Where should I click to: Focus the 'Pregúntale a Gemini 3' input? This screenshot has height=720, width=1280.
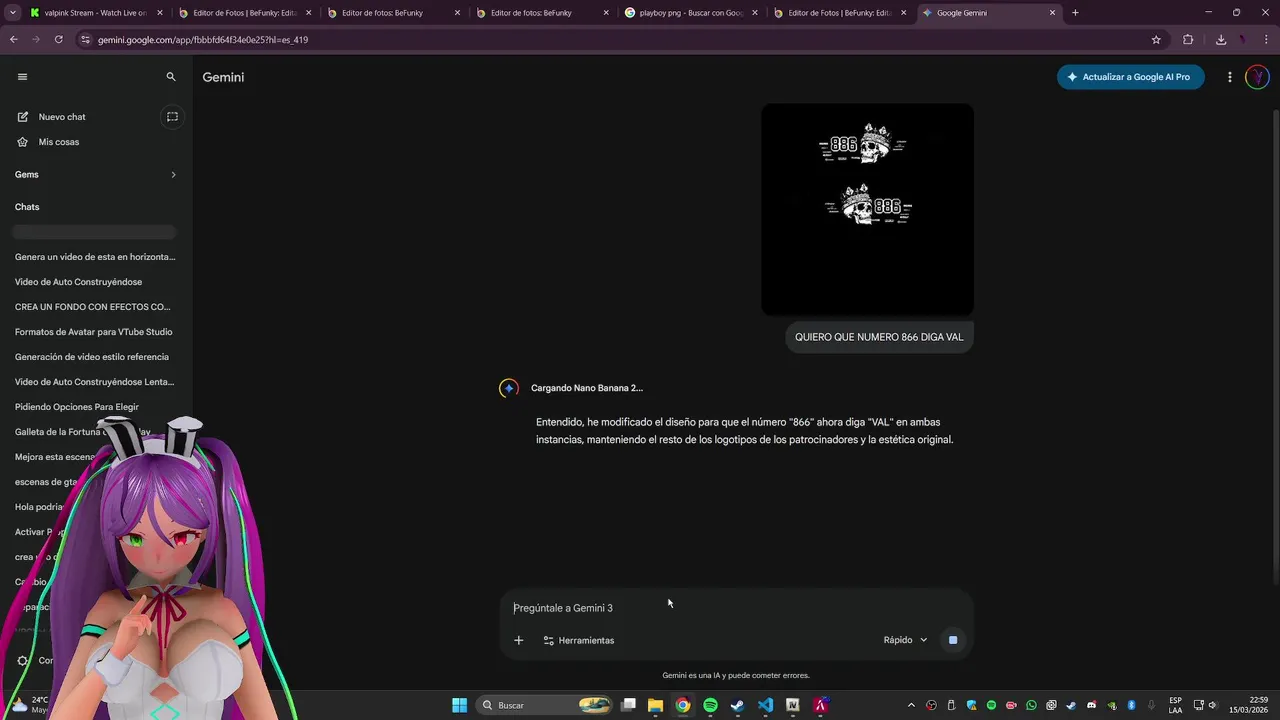[736, 608]
